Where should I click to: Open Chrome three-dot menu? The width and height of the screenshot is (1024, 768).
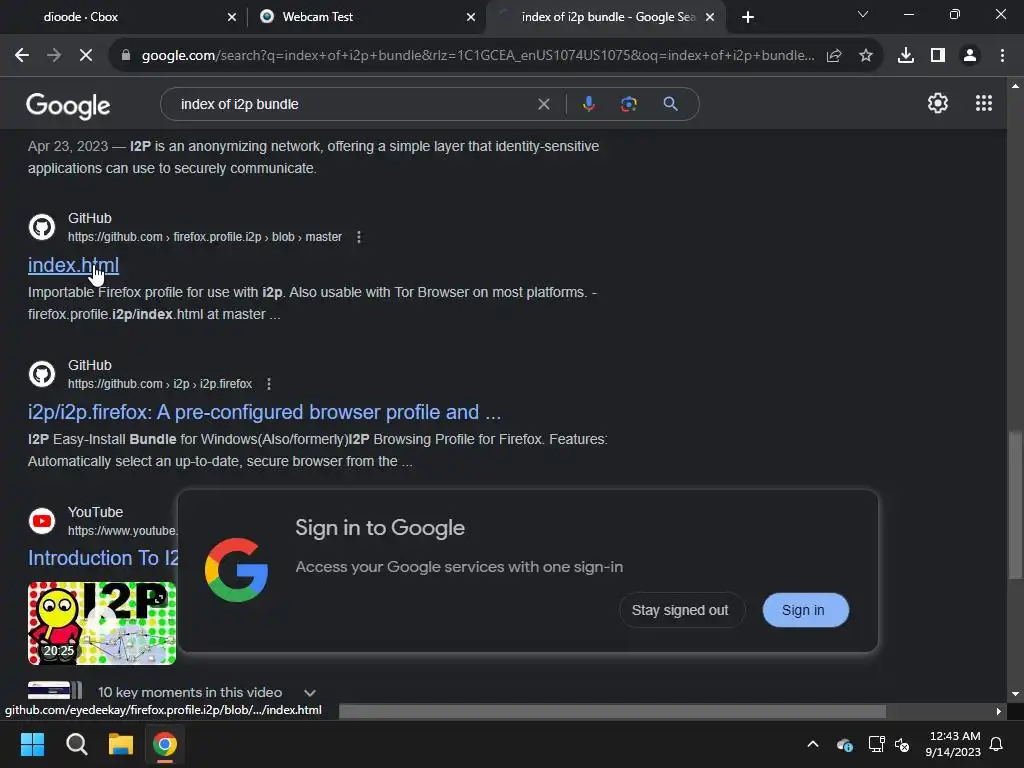point(1002,56)
